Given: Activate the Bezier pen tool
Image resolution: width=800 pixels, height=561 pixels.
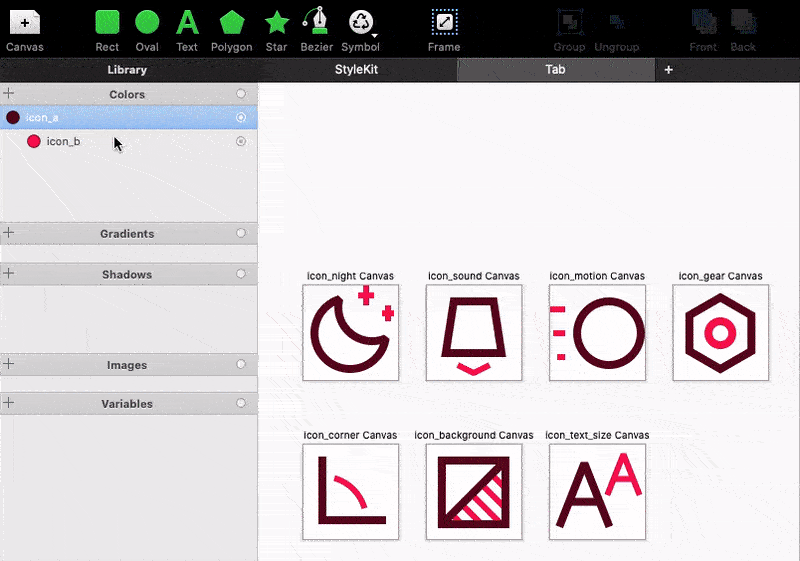Looking at the screenshot, I should coord(317,22).
